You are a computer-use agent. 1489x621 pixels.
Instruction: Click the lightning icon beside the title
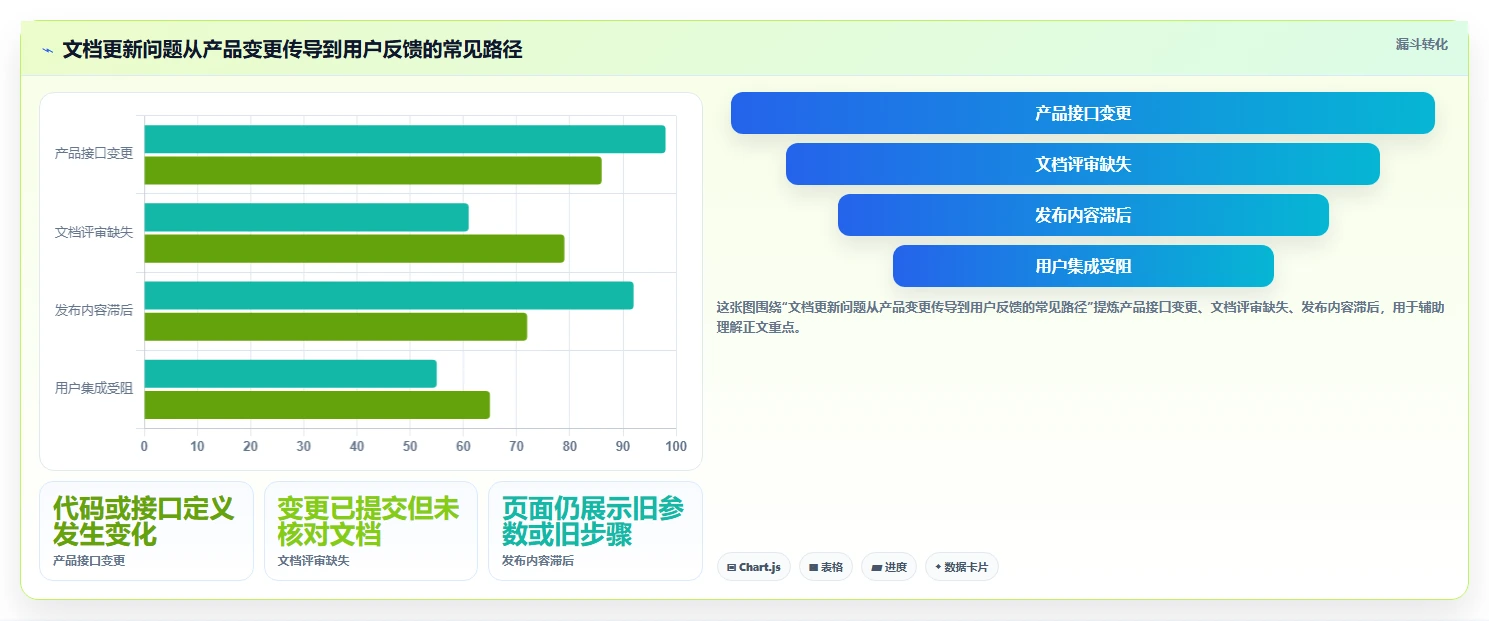click(x=48, y=50)
